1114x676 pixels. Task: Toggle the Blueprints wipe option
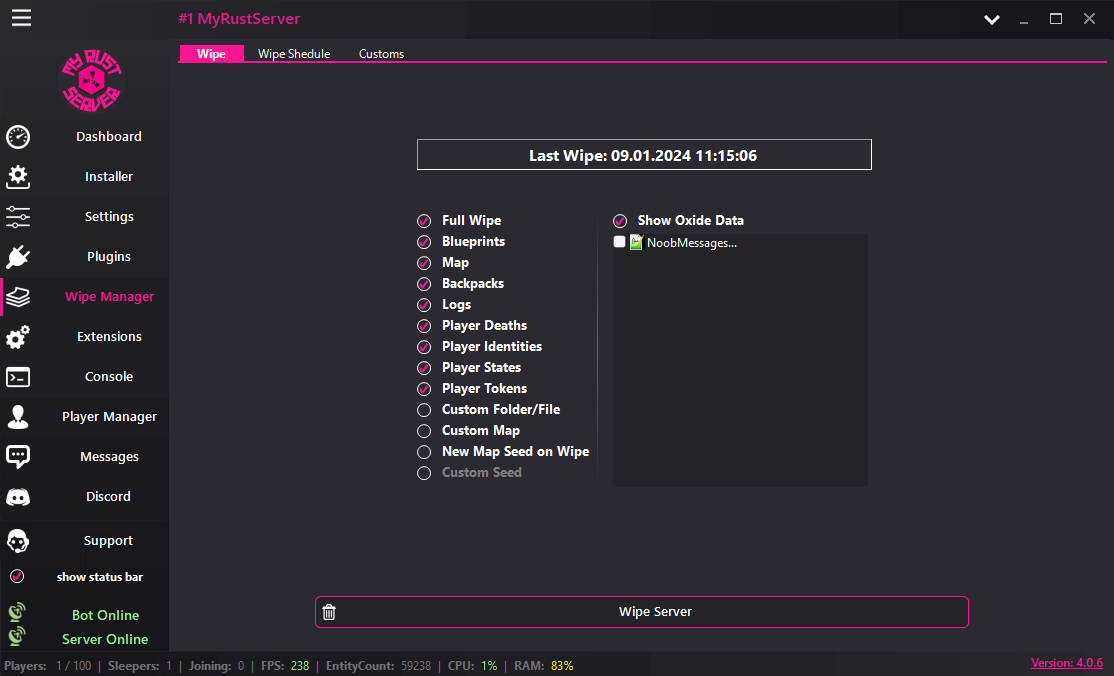pyautogui.click(x=423, y=241)
